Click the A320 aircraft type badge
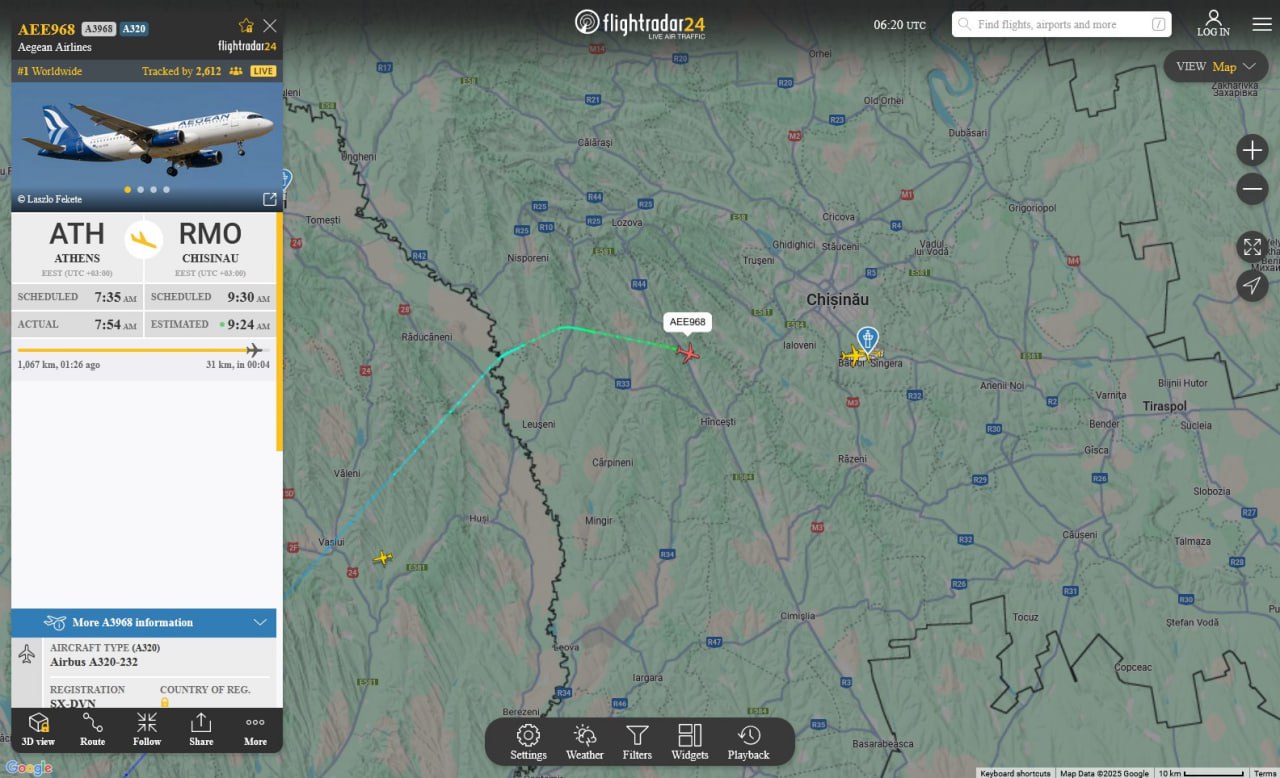Screen dimensions: 1280x778 tap(134, 28)
